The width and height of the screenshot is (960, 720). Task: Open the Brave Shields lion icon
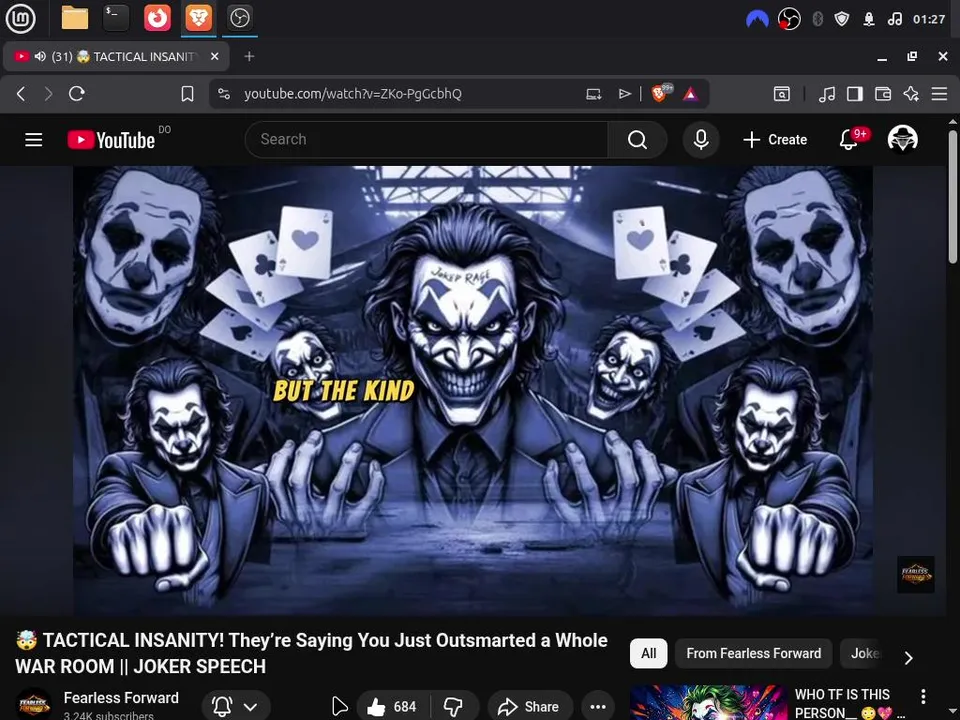tap(661, 93)
